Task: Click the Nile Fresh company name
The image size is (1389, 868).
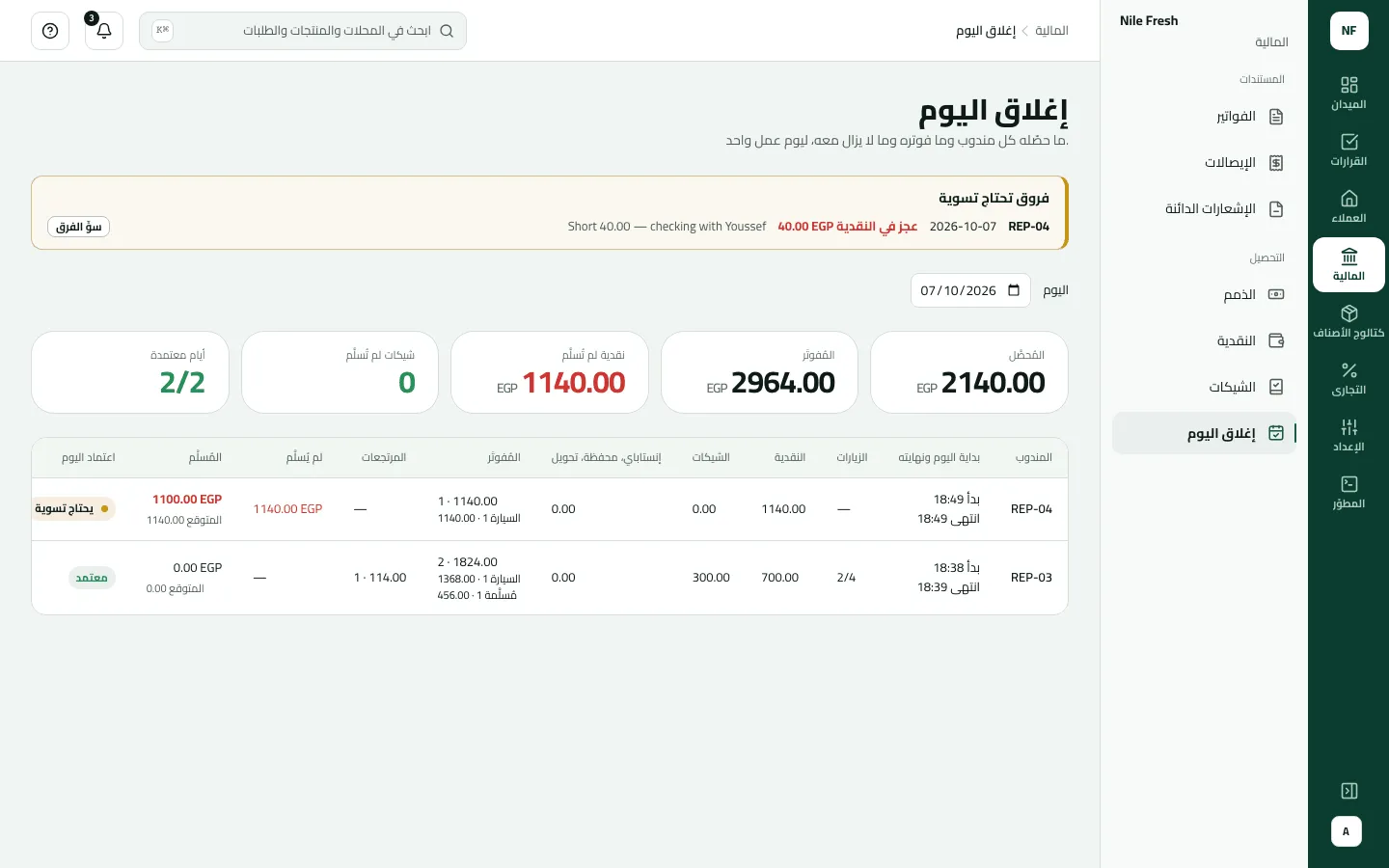Action: (x=1149, y=20)
